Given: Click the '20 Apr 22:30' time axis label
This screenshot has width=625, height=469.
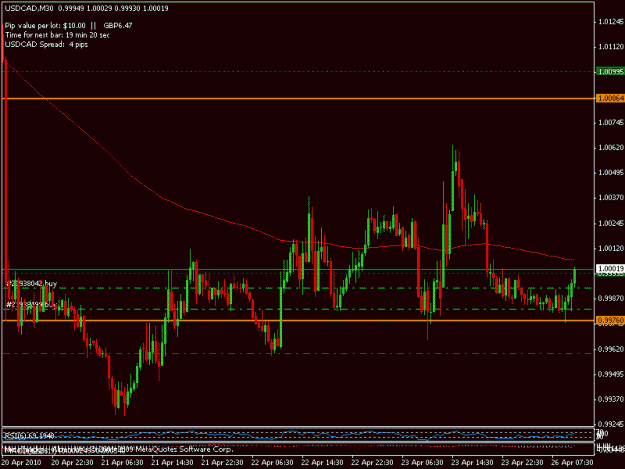Looking at the screenshot, I should [x=72, y=463].
